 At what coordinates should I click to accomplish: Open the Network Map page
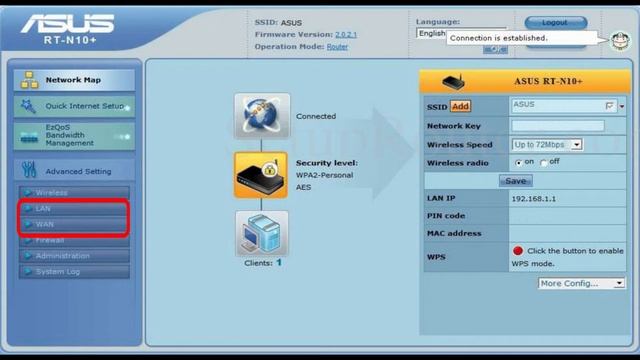click(x=74, y=80)
